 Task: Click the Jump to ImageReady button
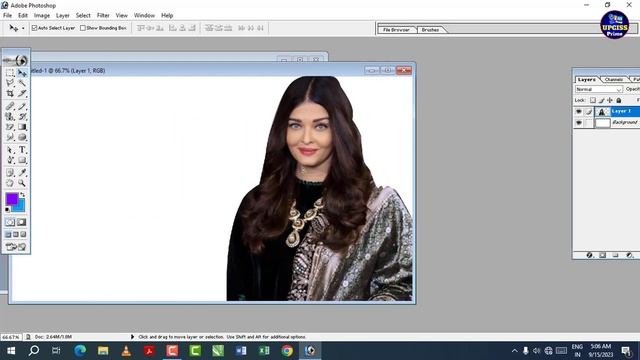16,247
